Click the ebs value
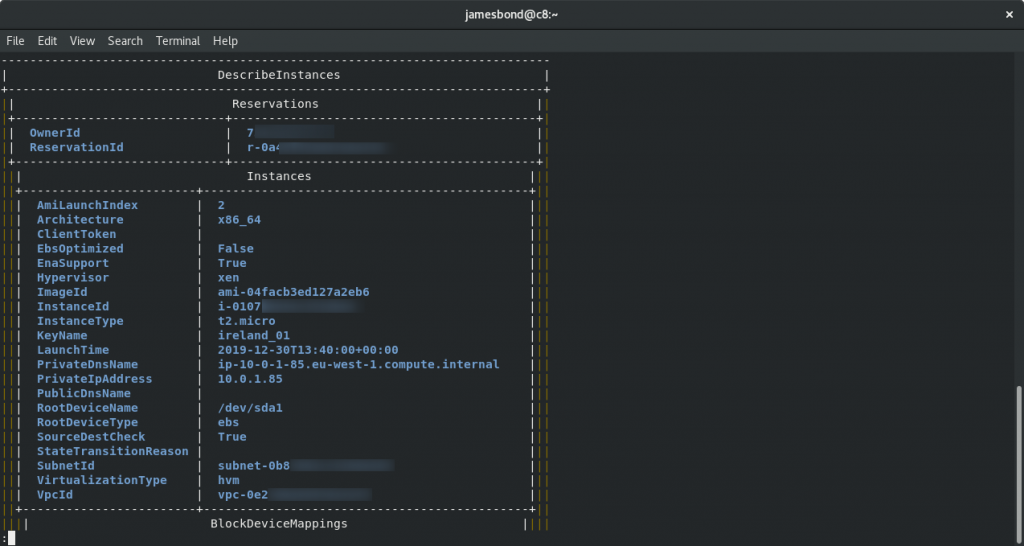Viewport: 1024px width, 546px height. coord(229,423)
